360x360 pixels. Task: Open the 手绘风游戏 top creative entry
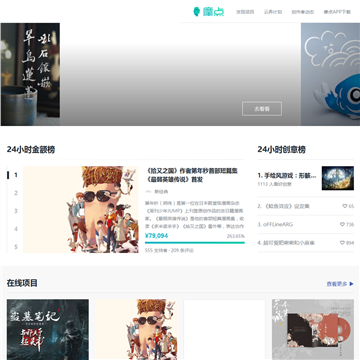coord(287,176)
